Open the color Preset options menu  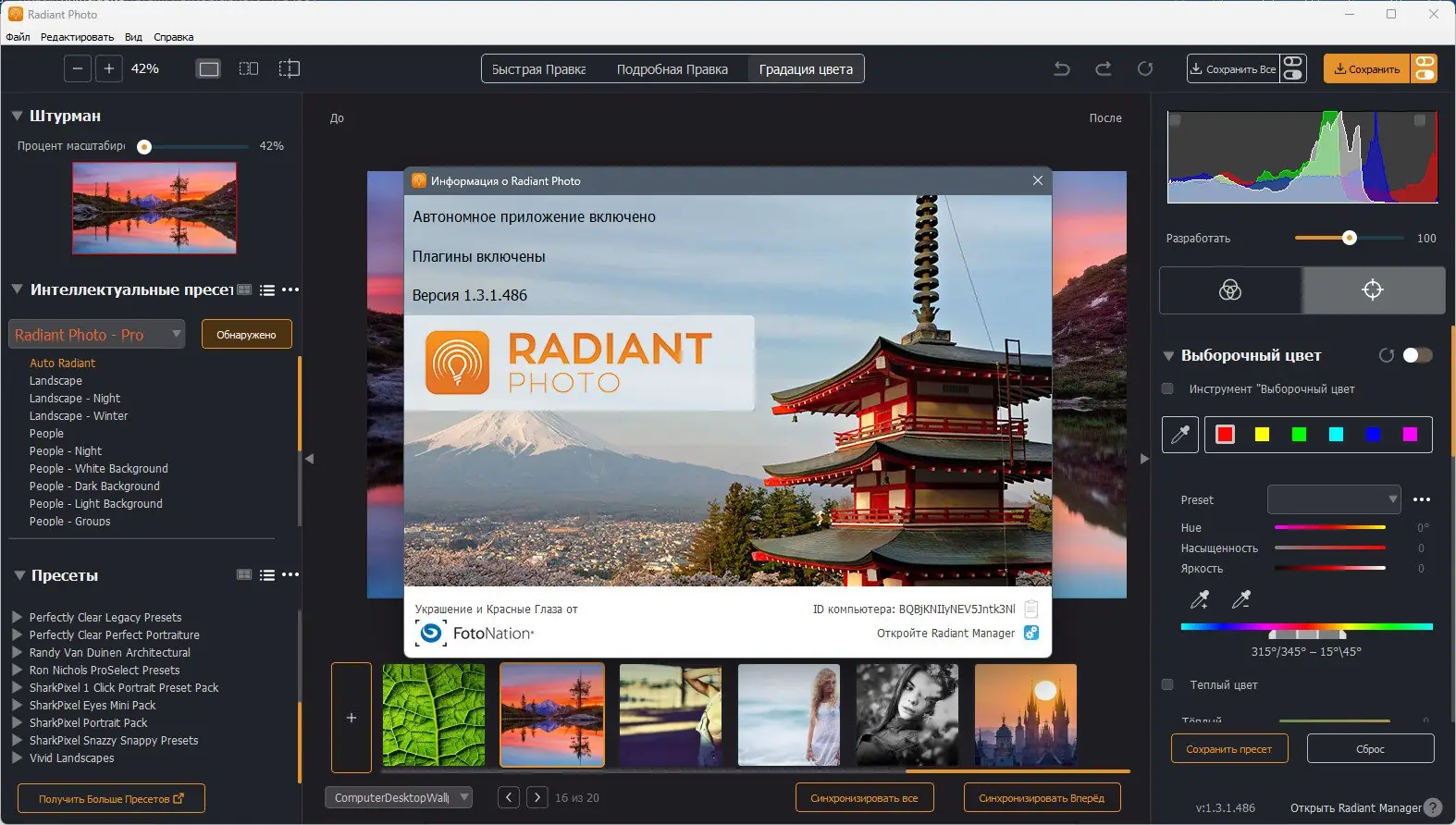1422,499
